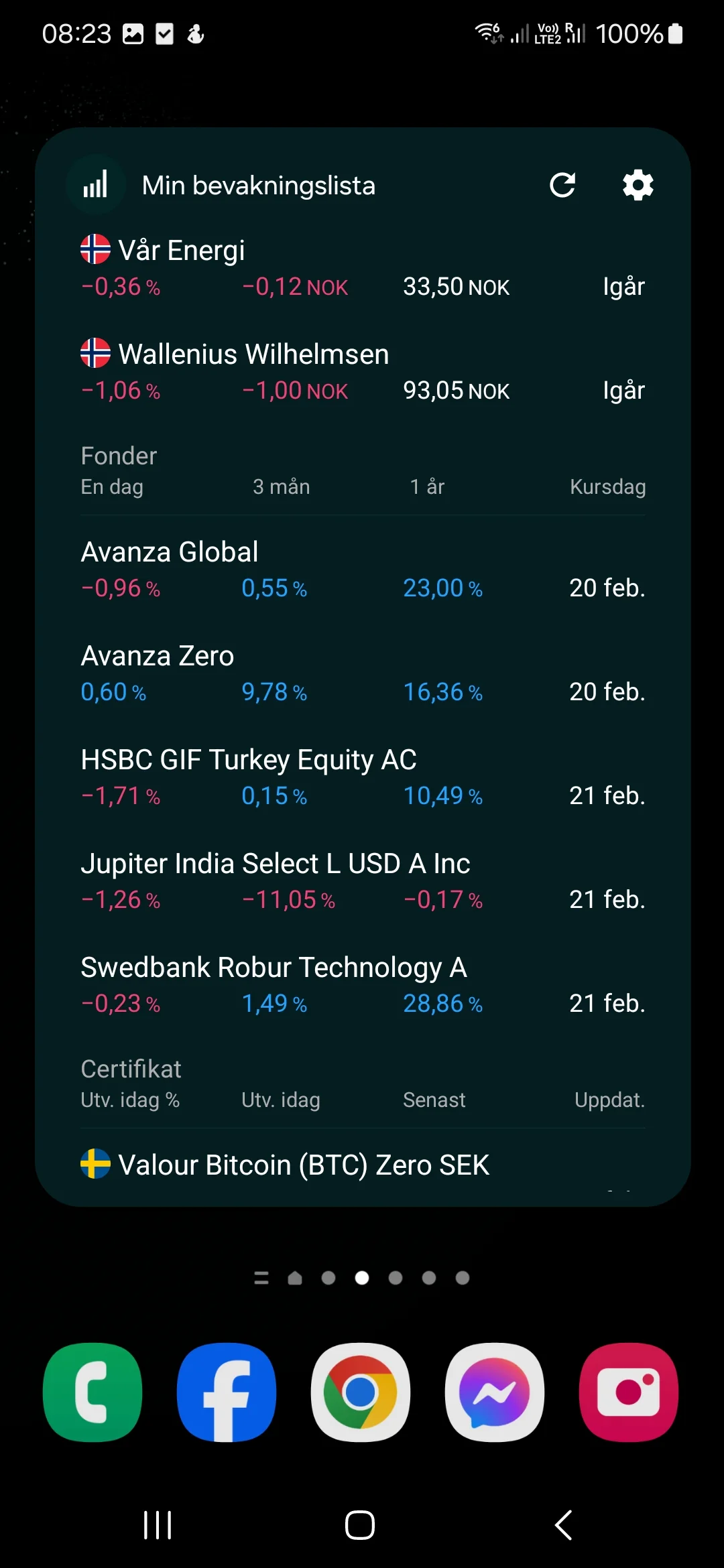Tap Jupiter India Select fund row
Screen dimensions: 724x1568
click(x=362, y=881)
